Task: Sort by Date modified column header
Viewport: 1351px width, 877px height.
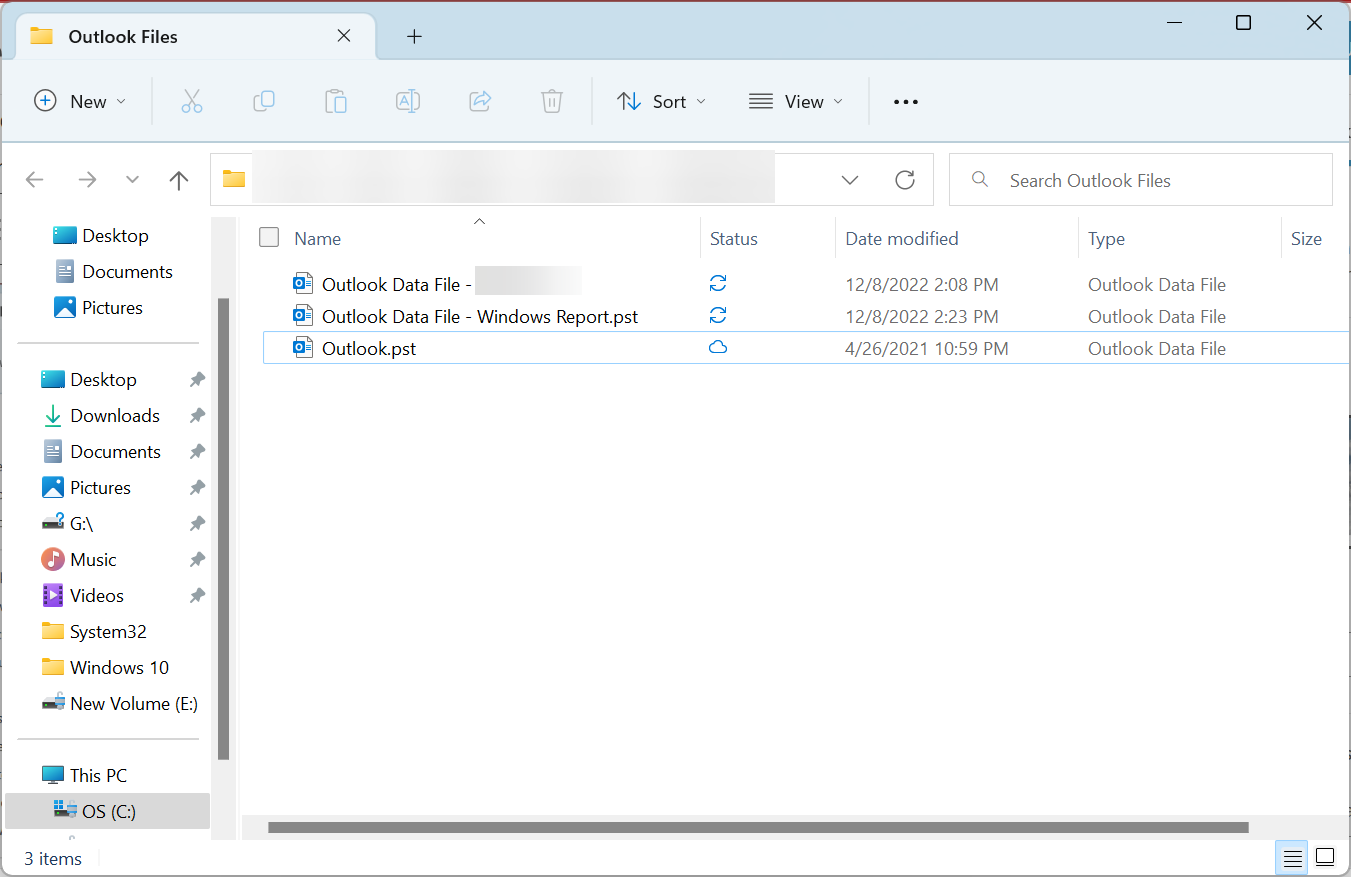Action: (x=902, y=239)
